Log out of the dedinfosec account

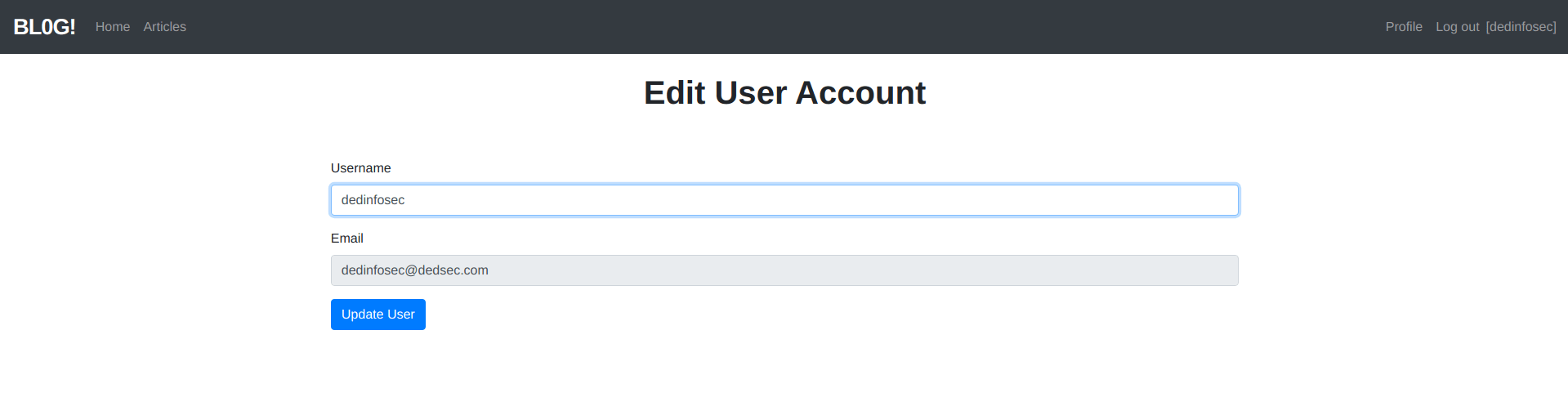coord(1495,27)
